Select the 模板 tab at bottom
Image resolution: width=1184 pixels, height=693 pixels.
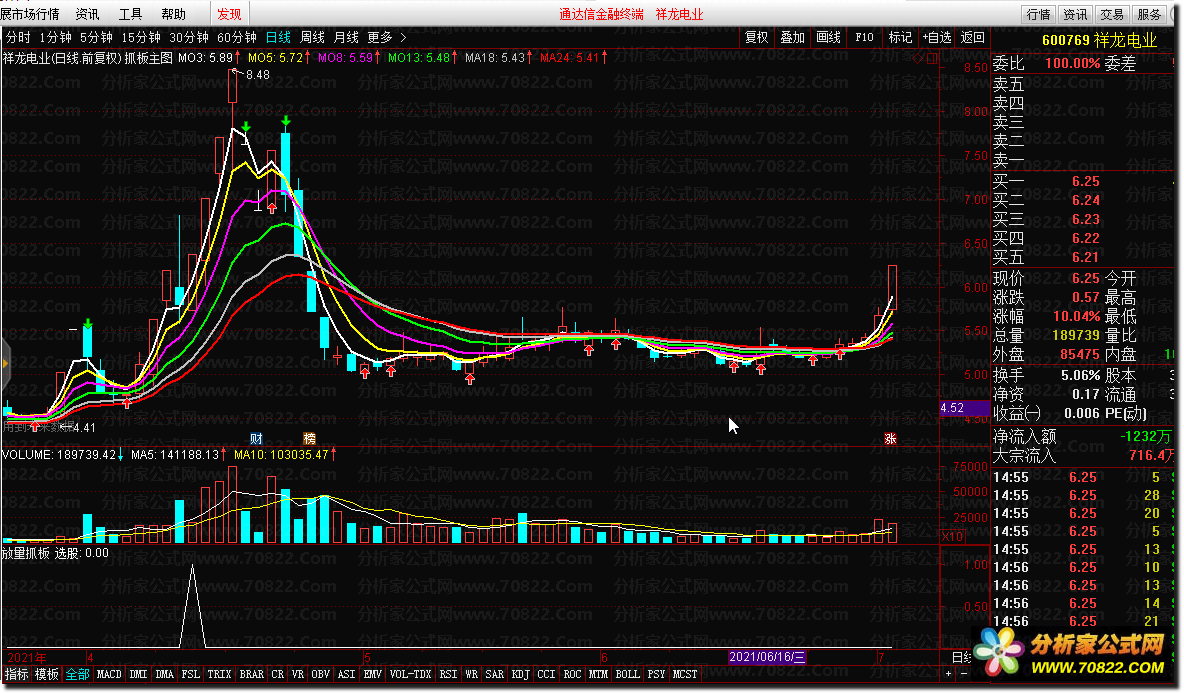click(47, 674)
